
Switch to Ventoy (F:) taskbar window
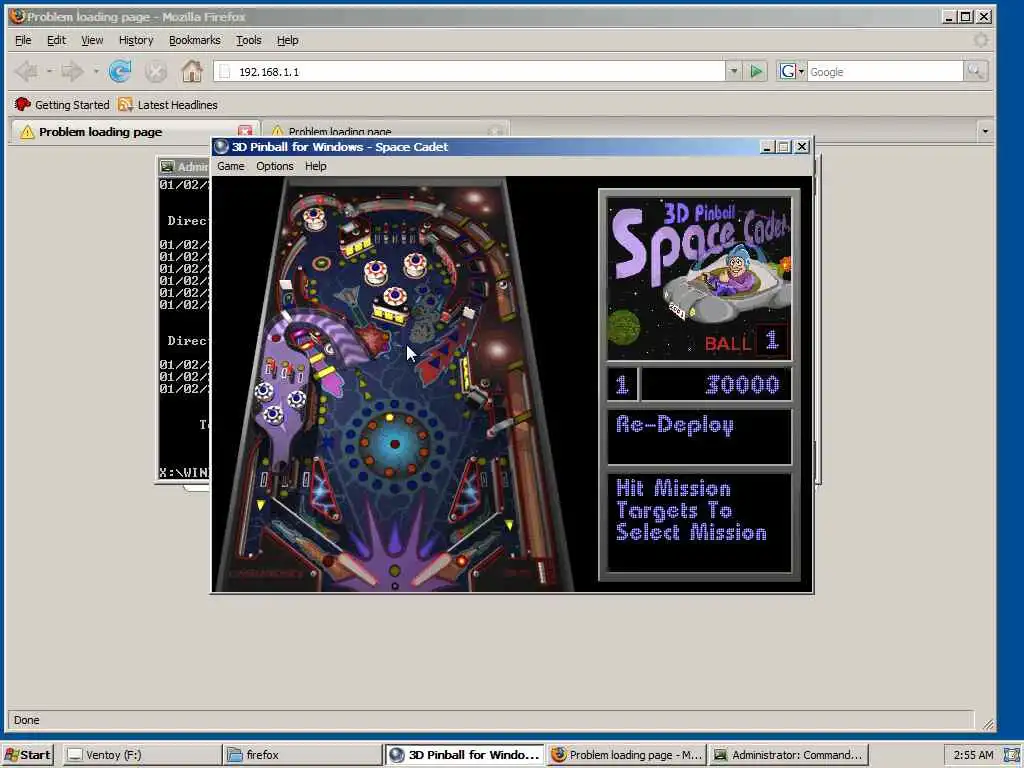[x=142, y=755]
